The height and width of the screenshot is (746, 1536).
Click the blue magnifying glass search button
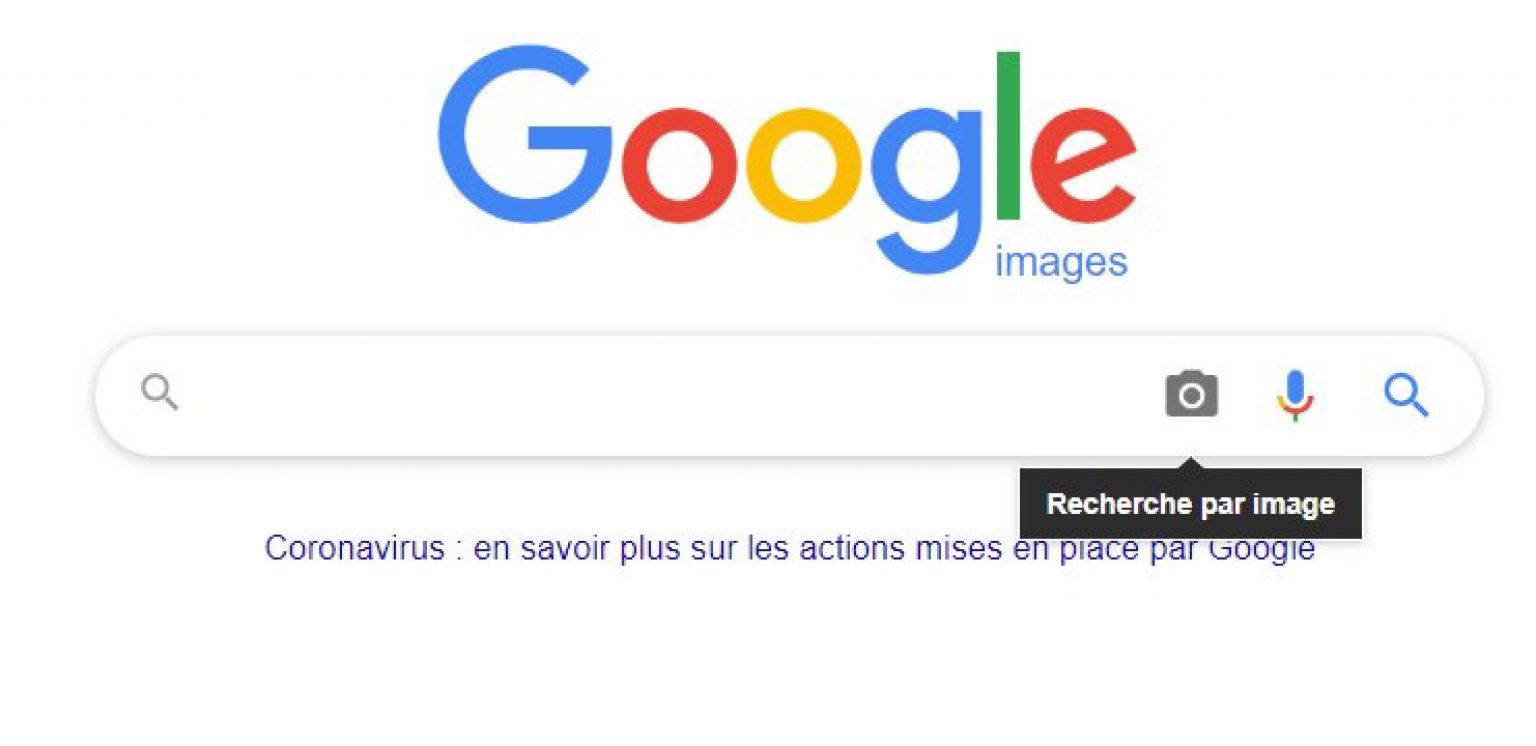1406,396
